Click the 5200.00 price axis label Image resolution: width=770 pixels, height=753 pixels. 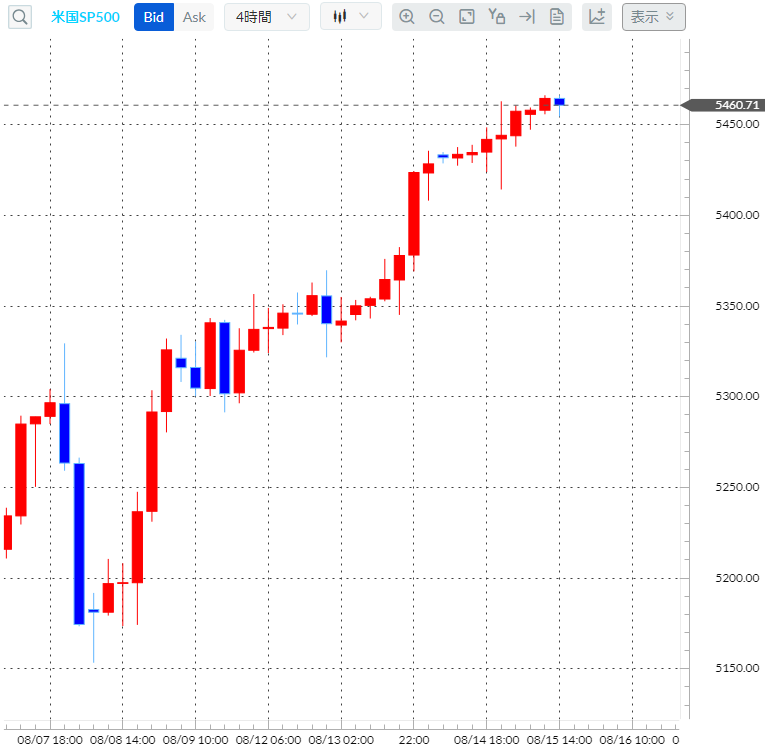[737, 578]
